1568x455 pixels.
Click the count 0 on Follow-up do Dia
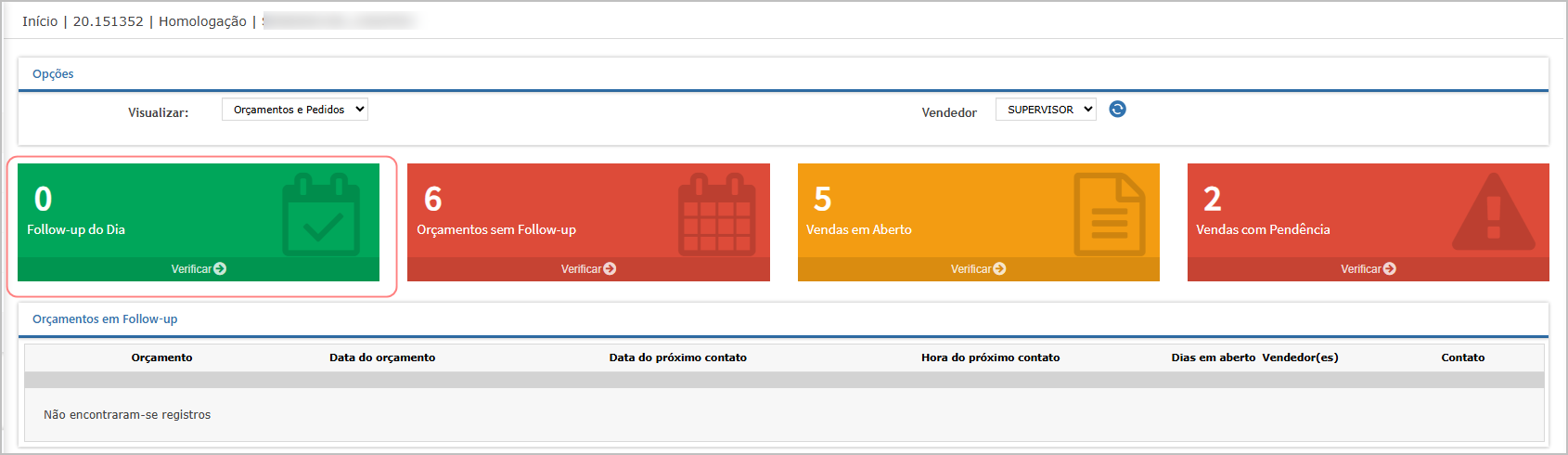(44, 199)
